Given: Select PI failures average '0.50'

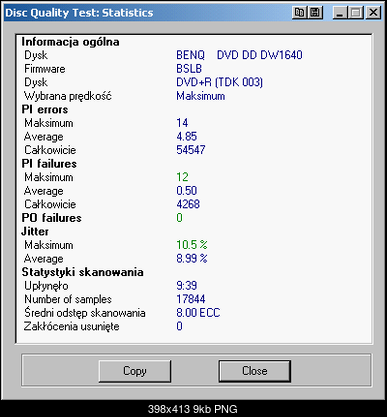Looking at the screenshot, I should click(x=187, y=191).
